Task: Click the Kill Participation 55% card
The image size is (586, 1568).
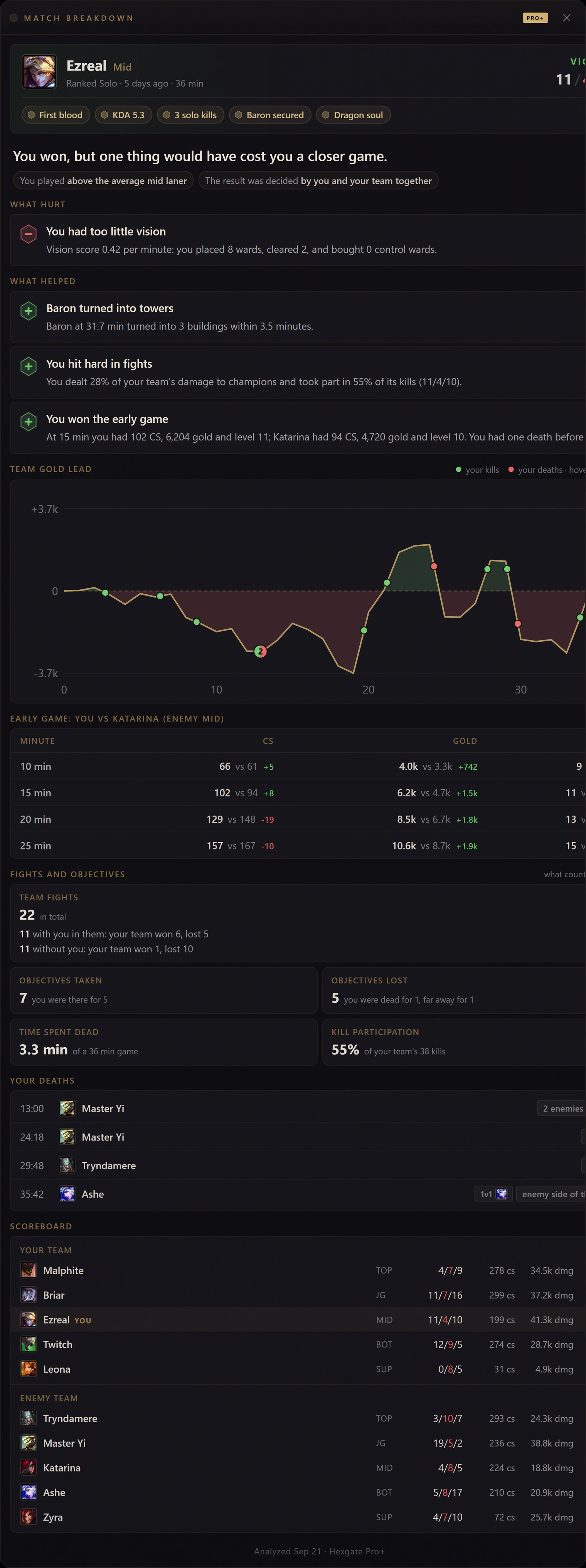Action: (x=454, y=1042)
